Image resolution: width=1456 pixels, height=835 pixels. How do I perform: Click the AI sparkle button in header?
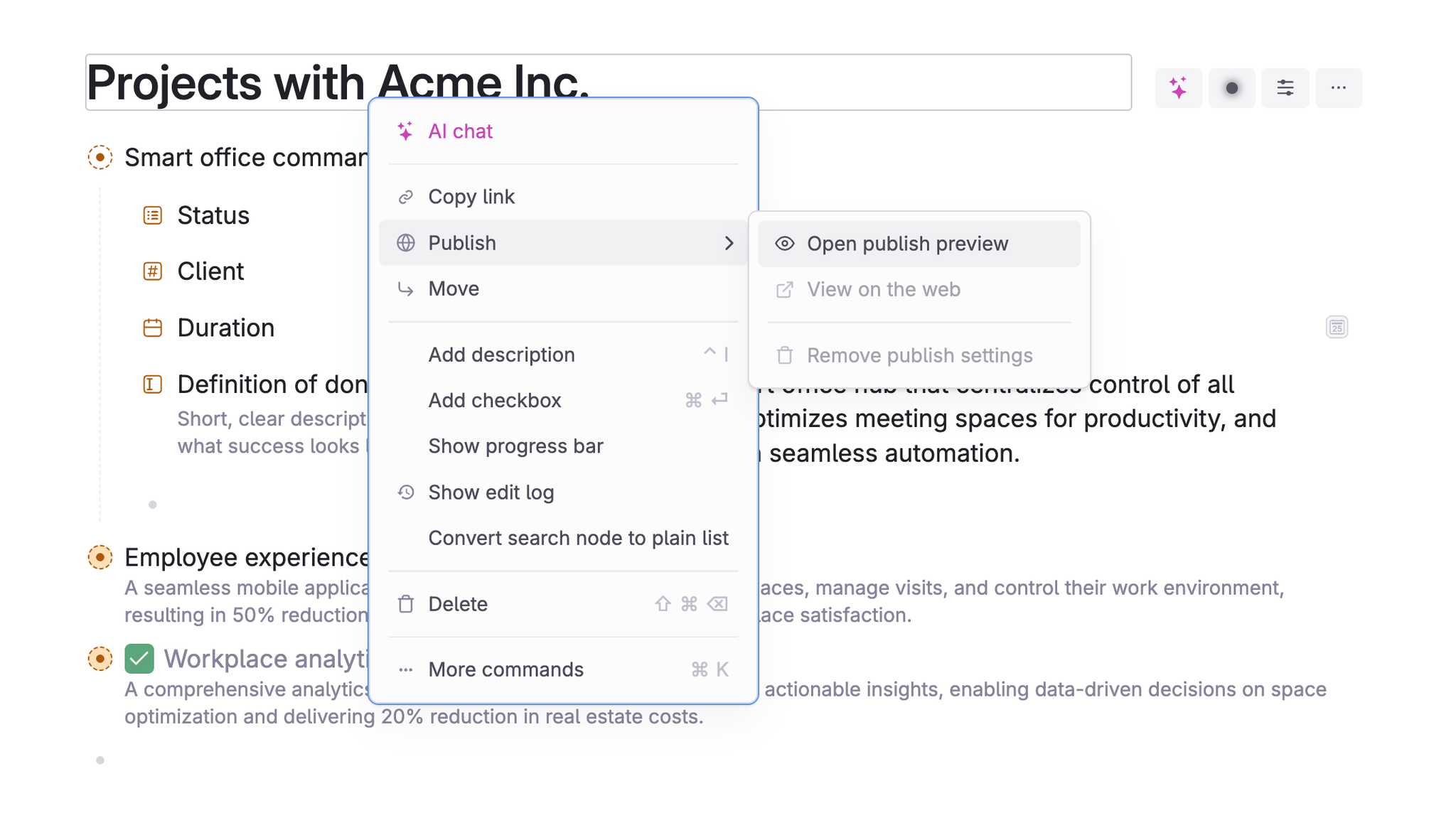tap(1178, 88)
